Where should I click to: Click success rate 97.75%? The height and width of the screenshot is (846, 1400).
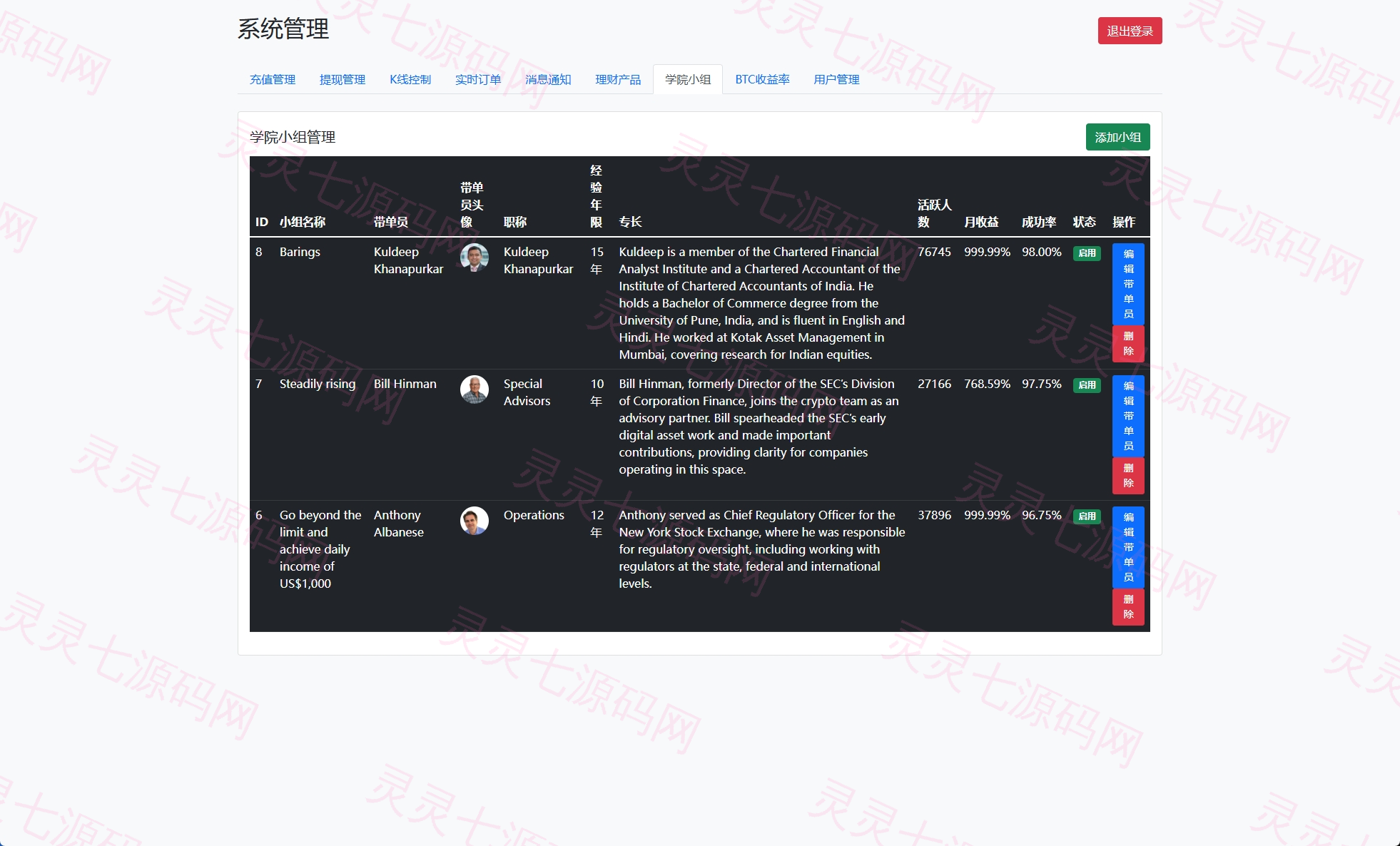click(1041, 384)
